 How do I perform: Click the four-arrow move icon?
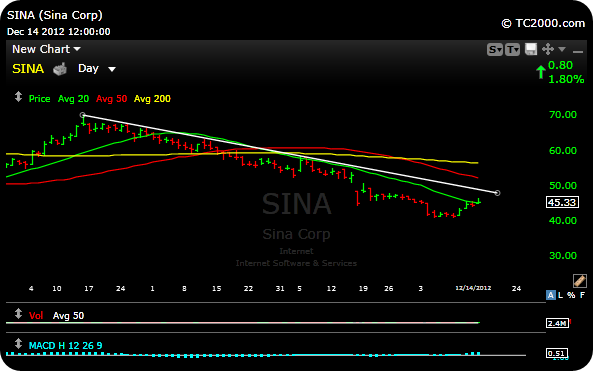[548, 49]
